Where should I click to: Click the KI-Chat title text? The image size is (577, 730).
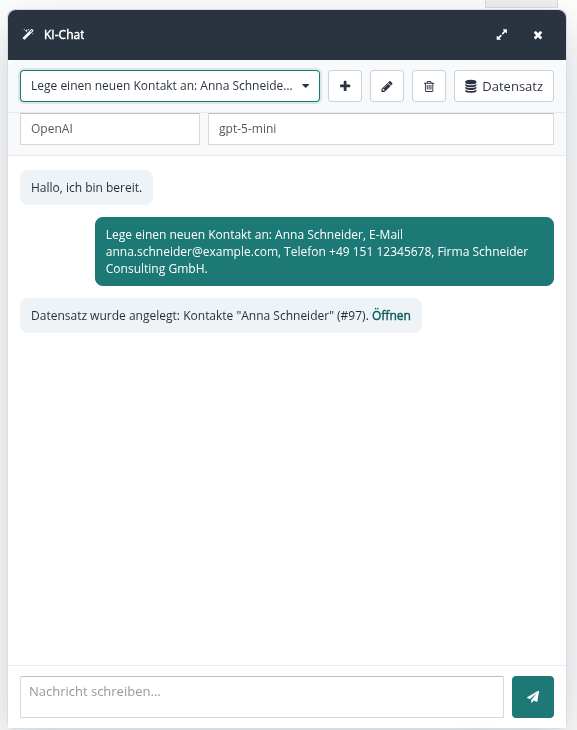pos(64,35)
